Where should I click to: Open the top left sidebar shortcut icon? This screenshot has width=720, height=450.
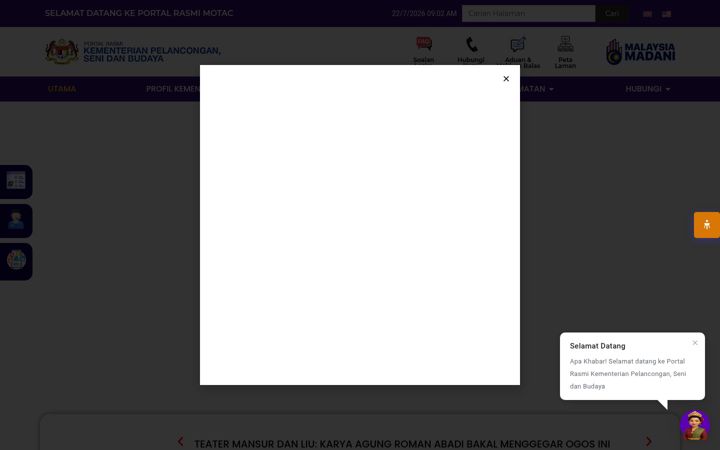click(16, 181)
